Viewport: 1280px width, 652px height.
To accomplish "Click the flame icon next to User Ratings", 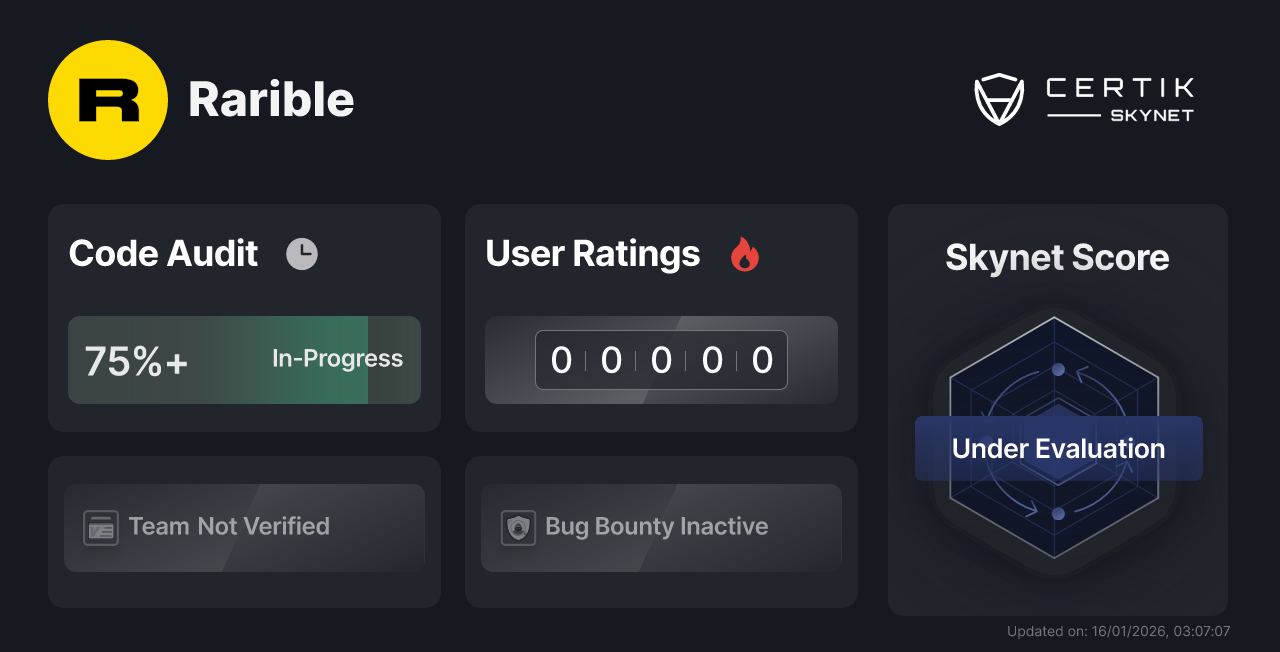I will tap(744, 255).
